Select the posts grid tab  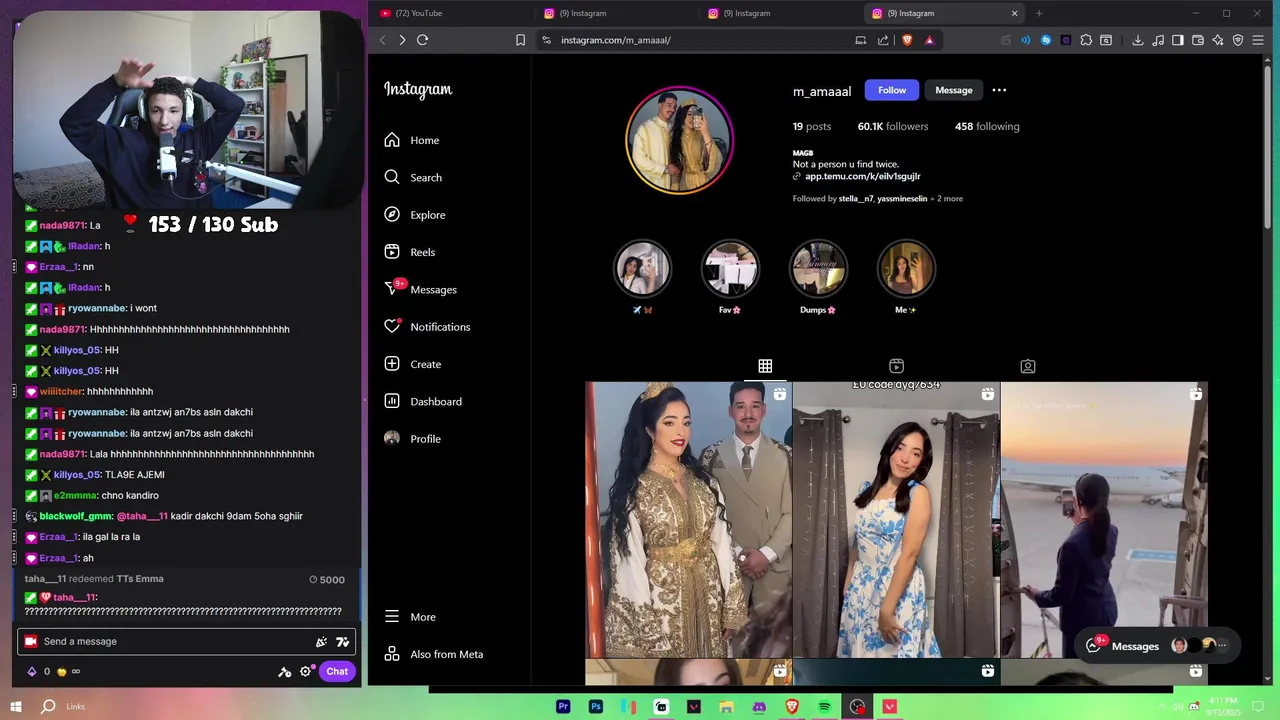coord(765,366)
